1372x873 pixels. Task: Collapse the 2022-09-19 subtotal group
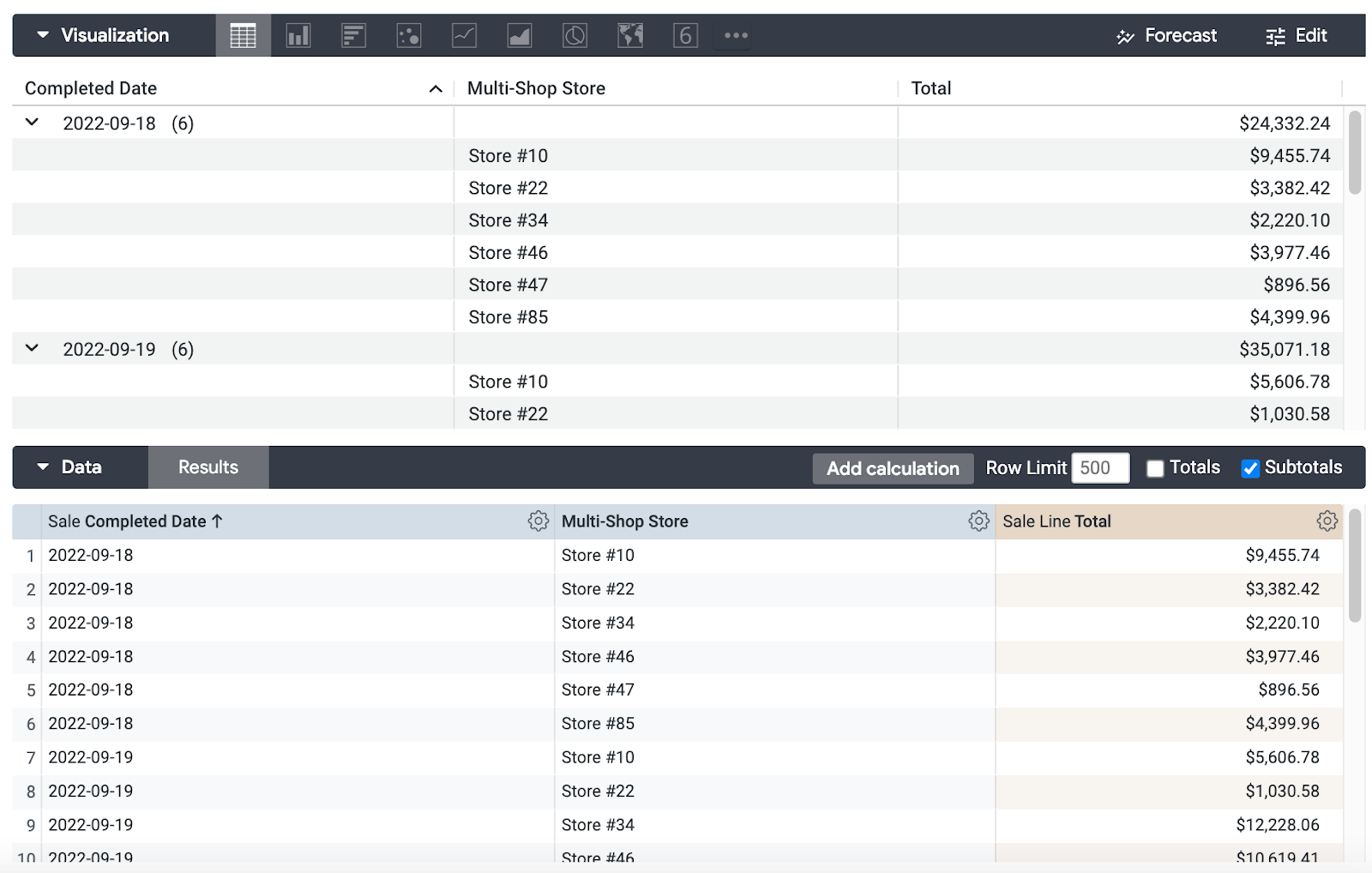coord(32,348)
